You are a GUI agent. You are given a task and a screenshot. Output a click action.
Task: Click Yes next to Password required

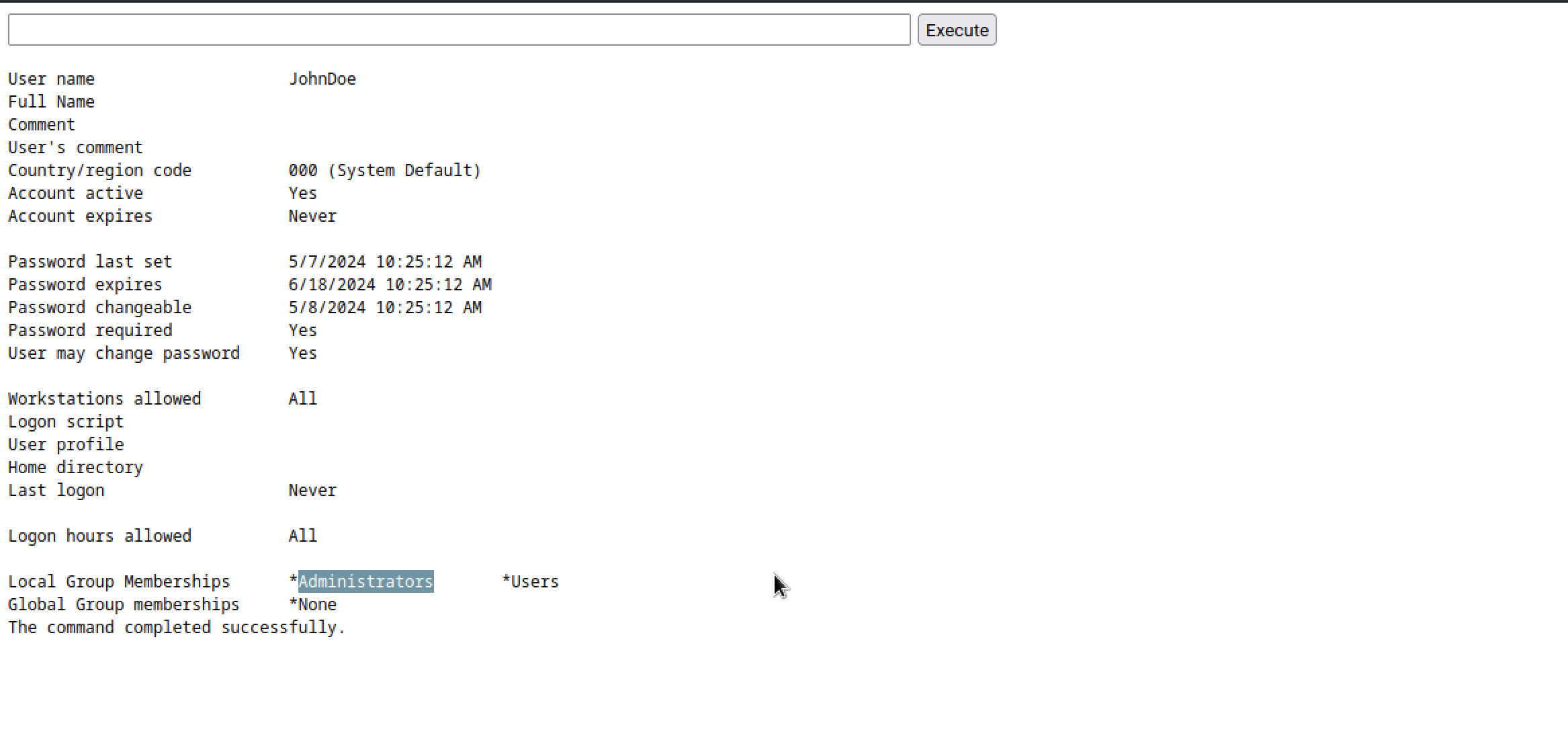pyautogui.click(x=303, y=330)
